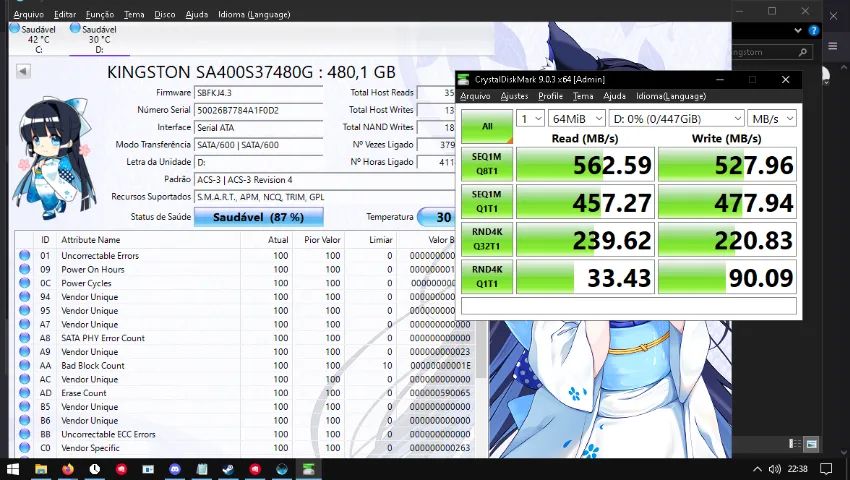Open the notification center icon

point(826,469)
